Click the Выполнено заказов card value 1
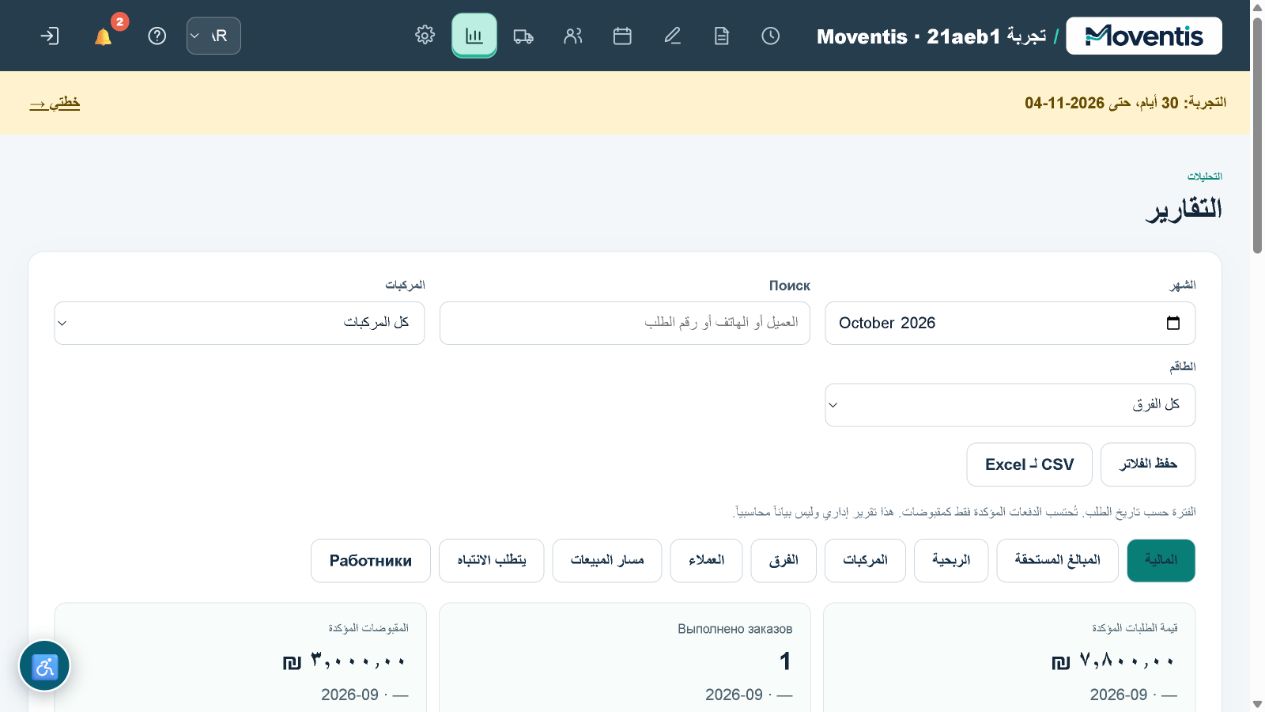The height and width of the screenshot is (712, 1265). [785, 661]
